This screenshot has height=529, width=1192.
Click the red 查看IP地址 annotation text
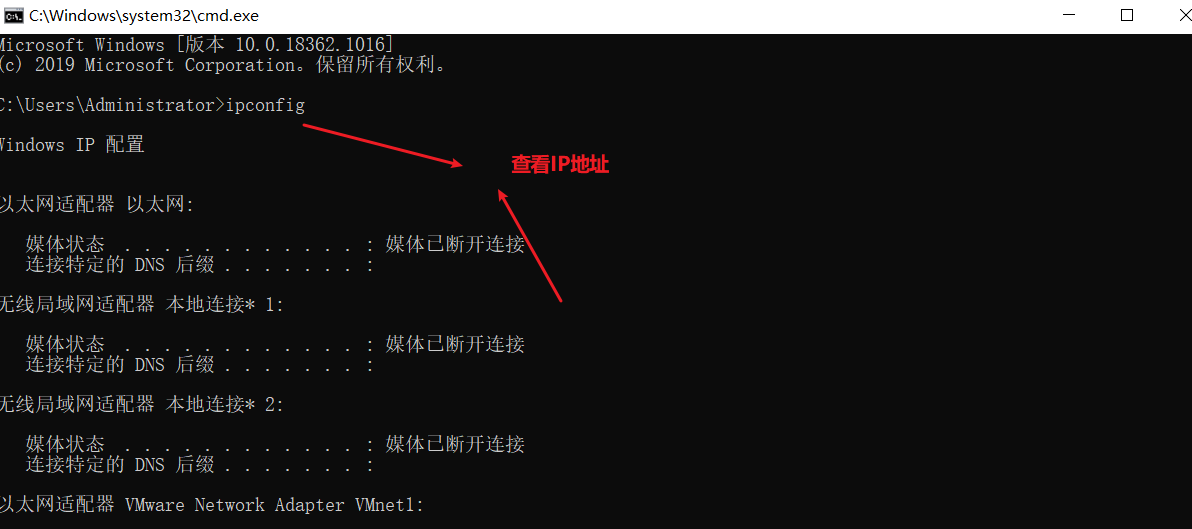click(560, 165)
